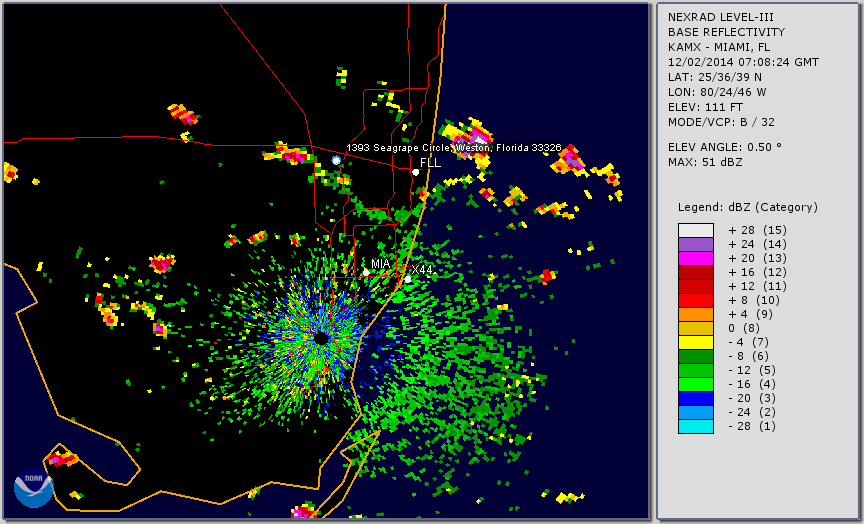Screen dimensions: 864x524
Task: Click the LON: 80/24/46 W text
Action: (717, 92)
